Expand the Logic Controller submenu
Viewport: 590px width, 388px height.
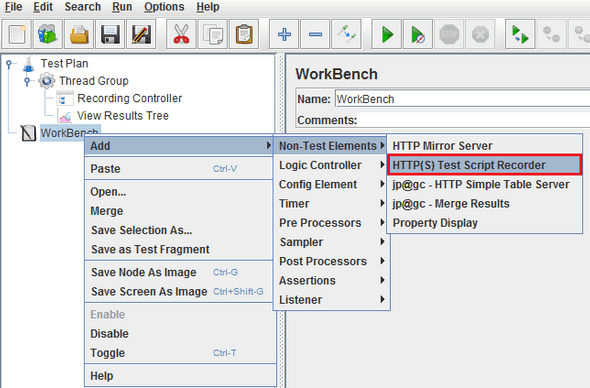(x=331, y=165)
